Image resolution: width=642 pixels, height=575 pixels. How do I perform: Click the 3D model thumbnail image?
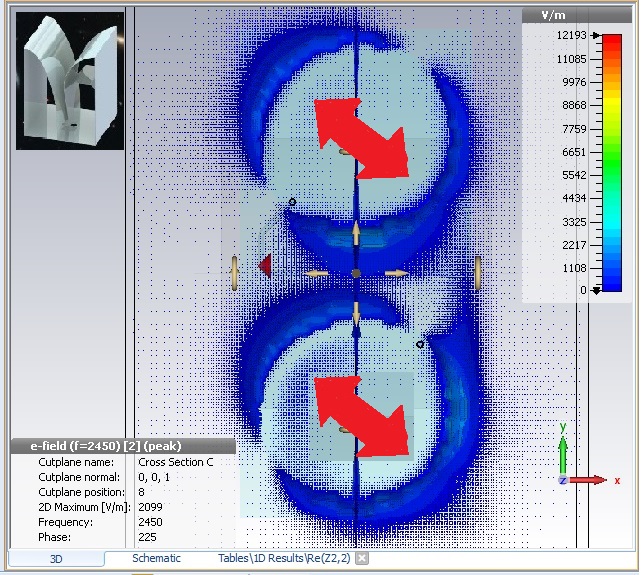tap(70, 81)
